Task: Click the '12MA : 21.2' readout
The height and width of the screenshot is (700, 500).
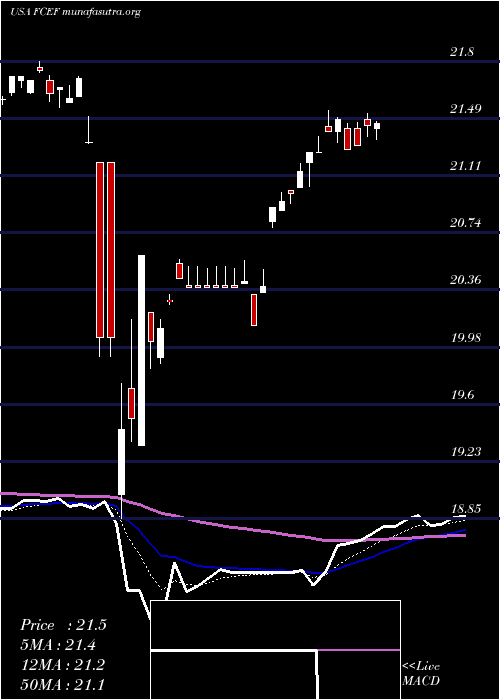Action: coord(62,664)
